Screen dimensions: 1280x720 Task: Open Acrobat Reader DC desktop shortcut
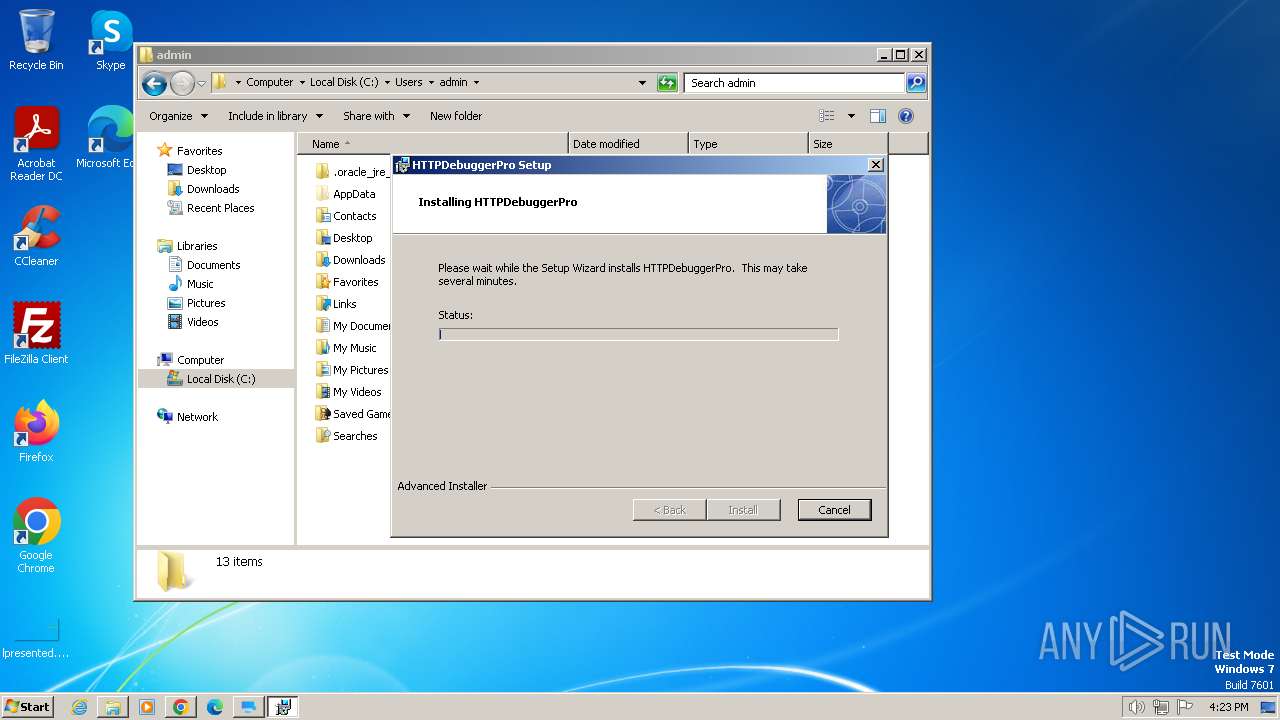pos(36,144)
